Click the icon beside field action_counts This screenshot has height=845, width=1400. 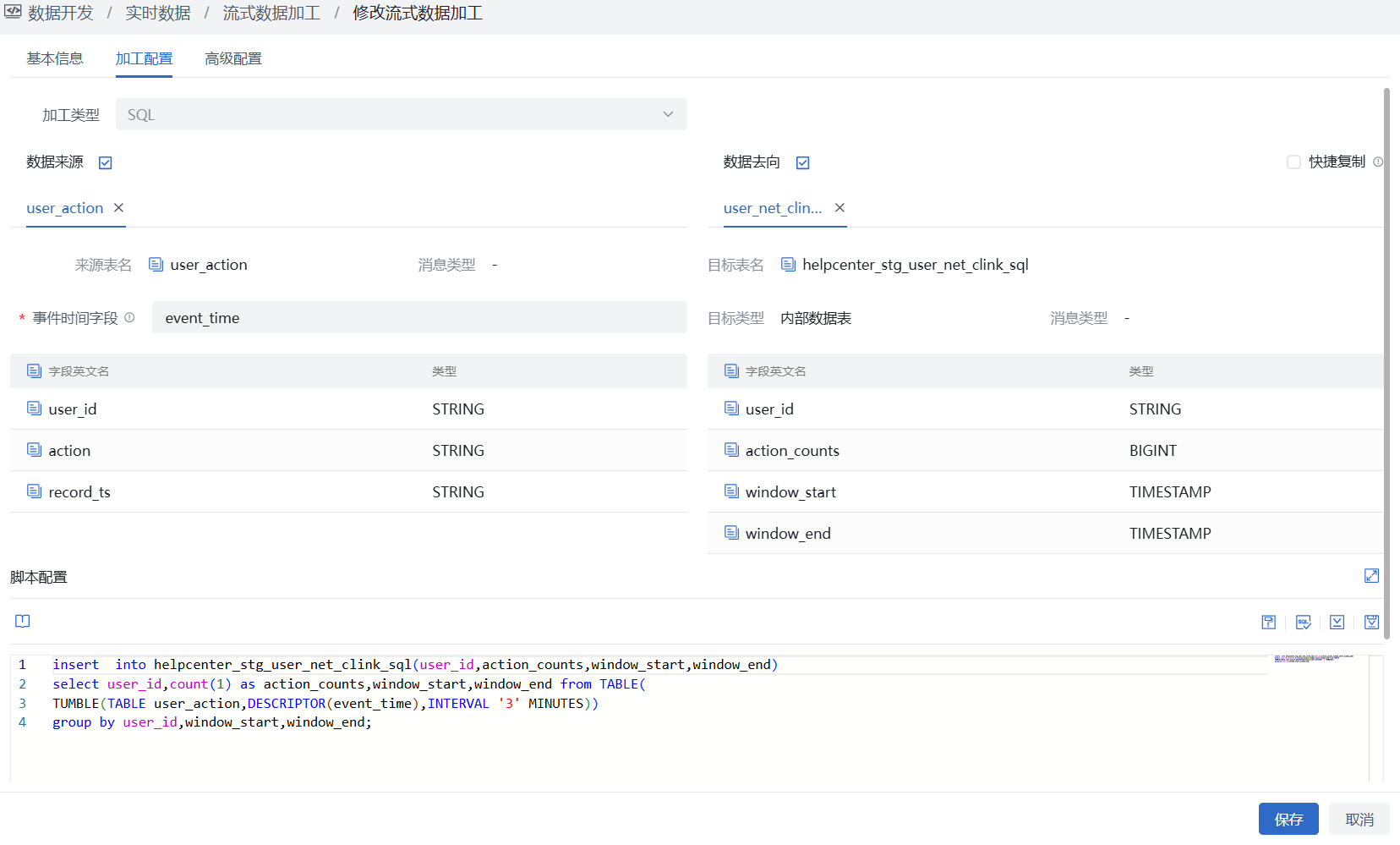[x=731, y=449]
